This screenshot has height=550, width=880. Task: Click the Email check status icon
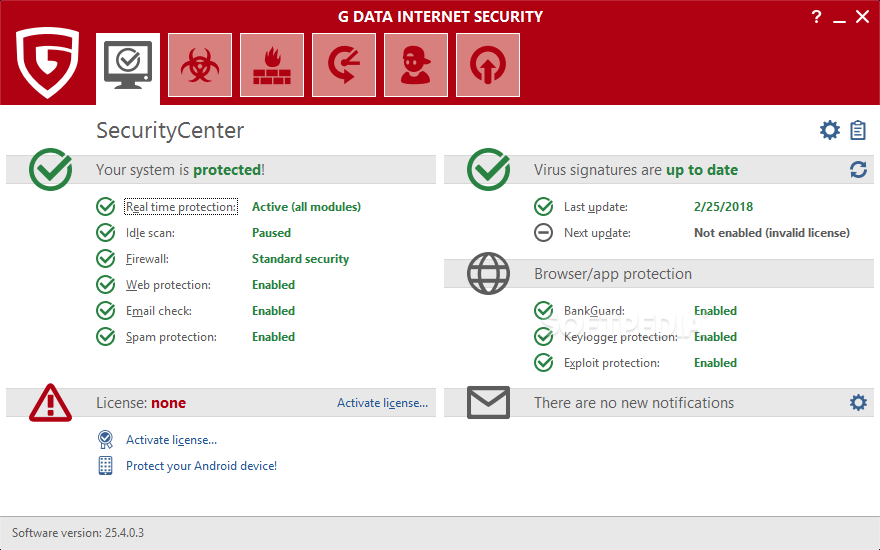pyautogui.click(x=106, y=310)
